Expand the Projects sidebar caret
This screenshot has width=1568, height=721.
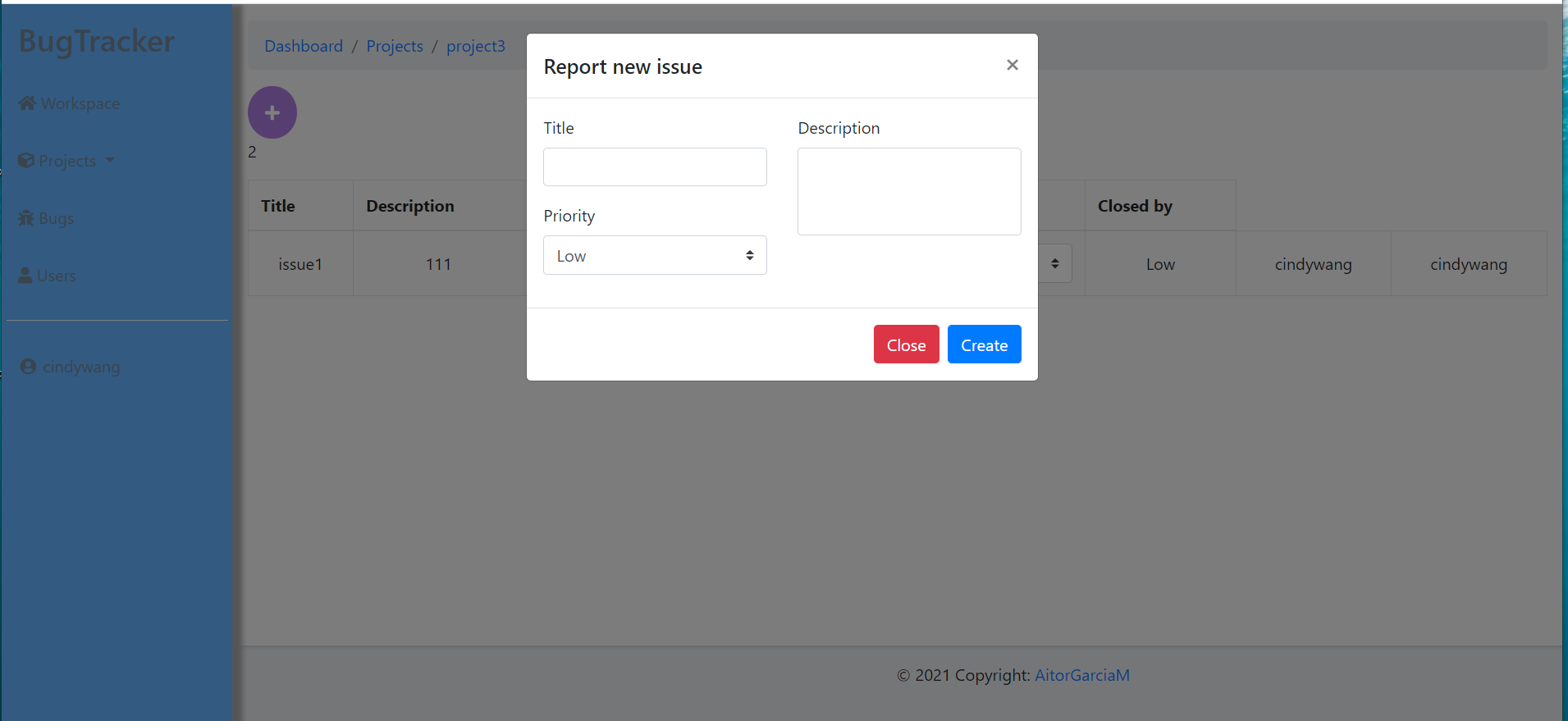coord(110,161)
